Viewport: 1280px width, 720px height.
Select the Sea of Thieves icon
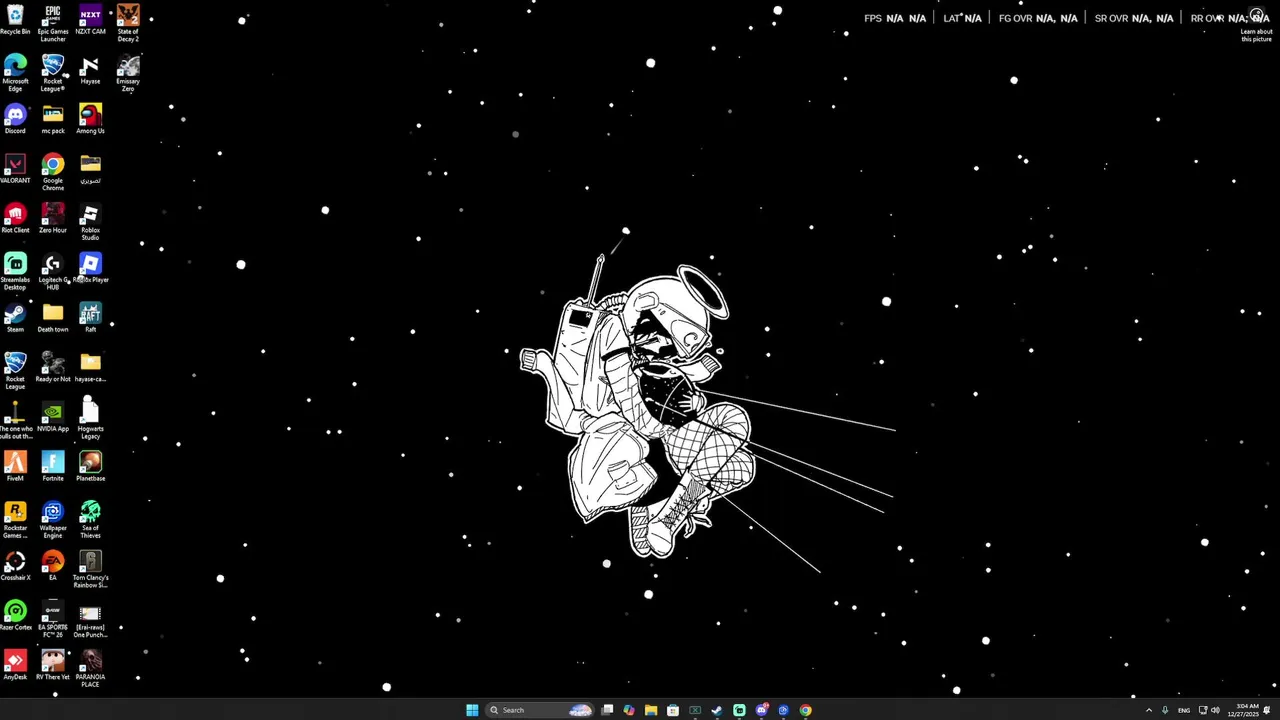click(90, 520)
